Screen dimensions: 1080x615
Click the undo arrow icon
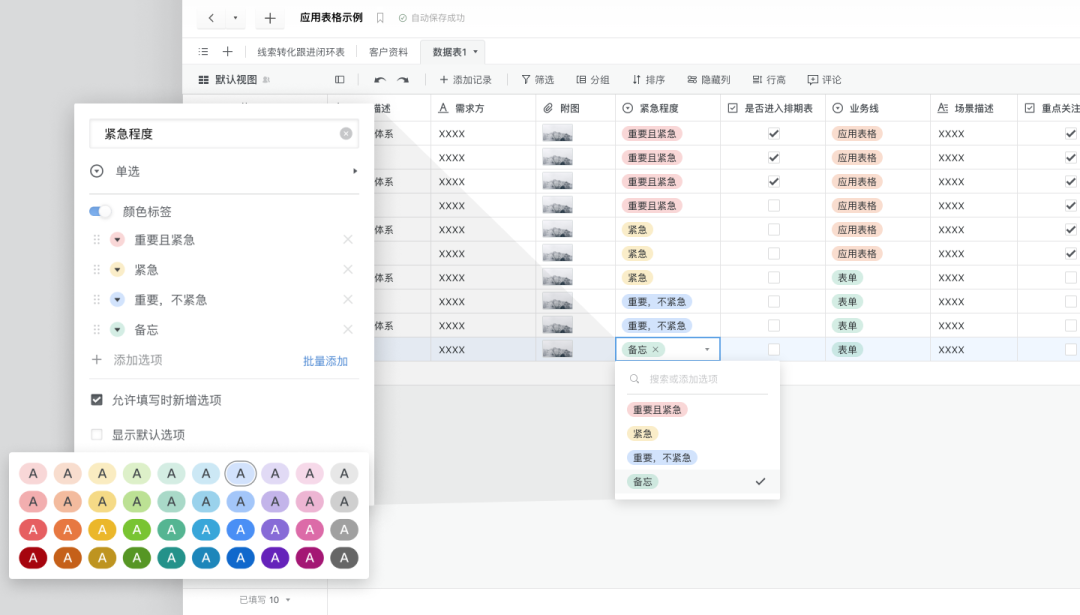[x=381, y=79]
